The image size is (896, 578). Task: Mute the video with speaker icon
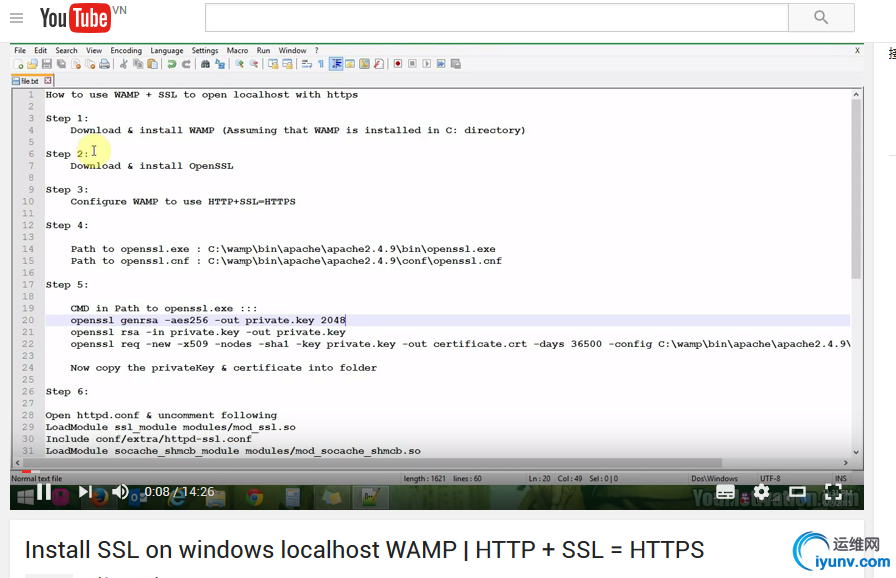120,492
